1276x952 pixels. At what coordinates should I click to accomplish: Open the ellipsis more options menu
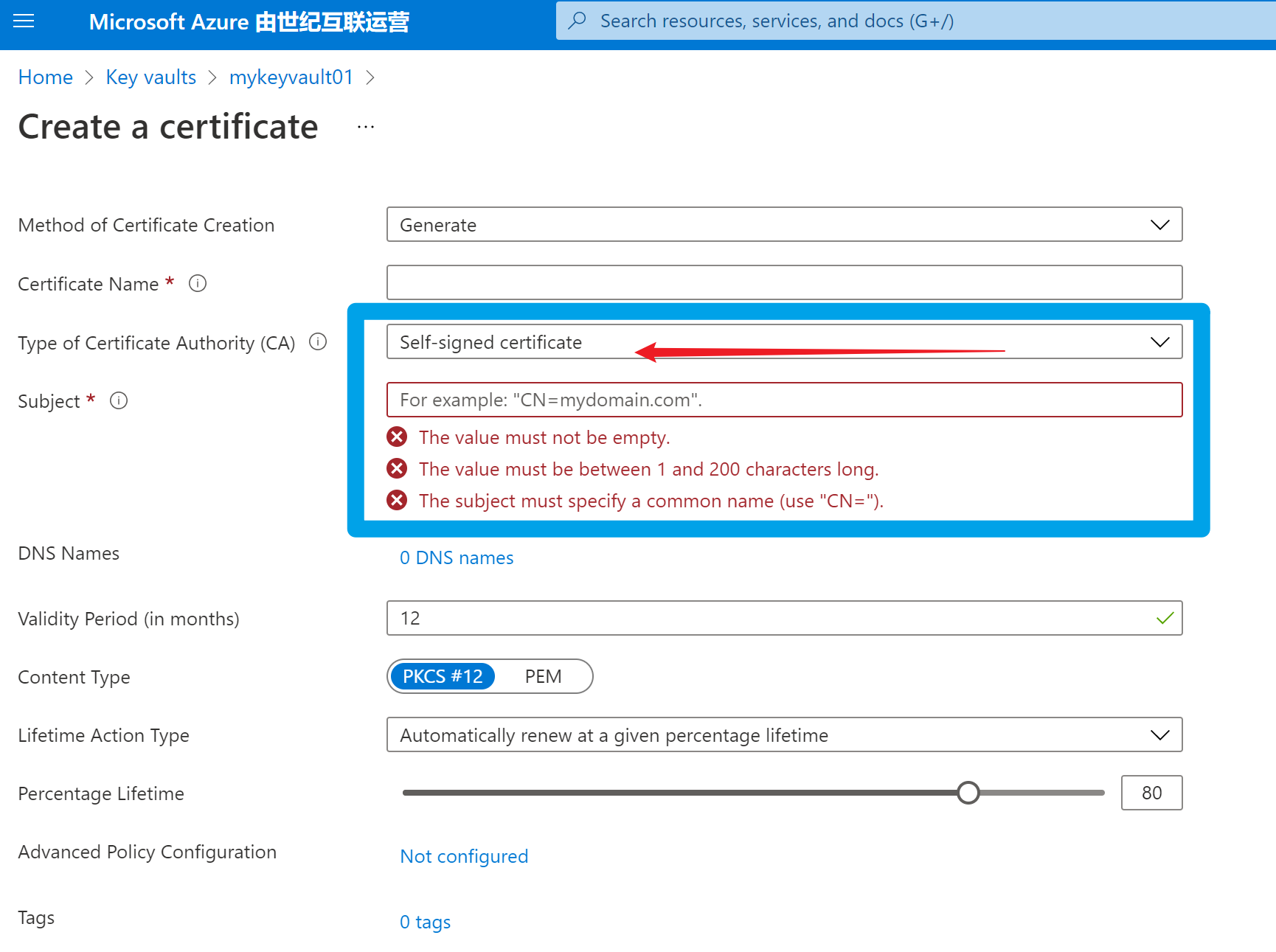(366, 127)
